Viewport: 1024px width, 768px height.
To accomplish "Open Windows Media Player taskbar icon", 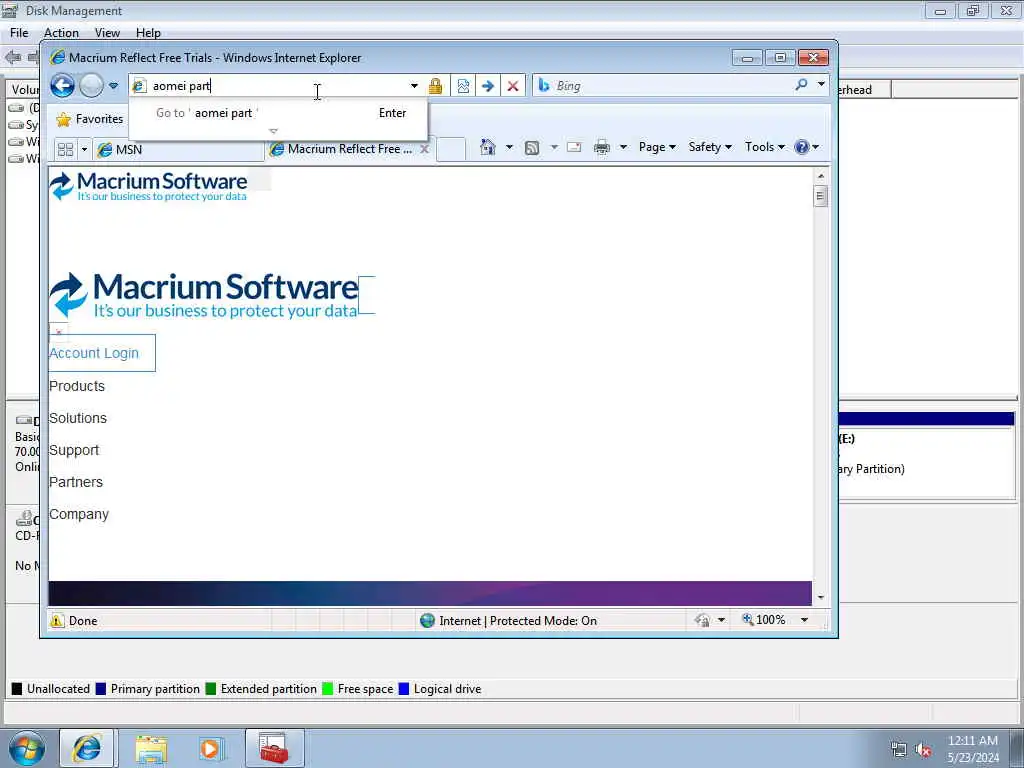I will [x=210, y=749].
